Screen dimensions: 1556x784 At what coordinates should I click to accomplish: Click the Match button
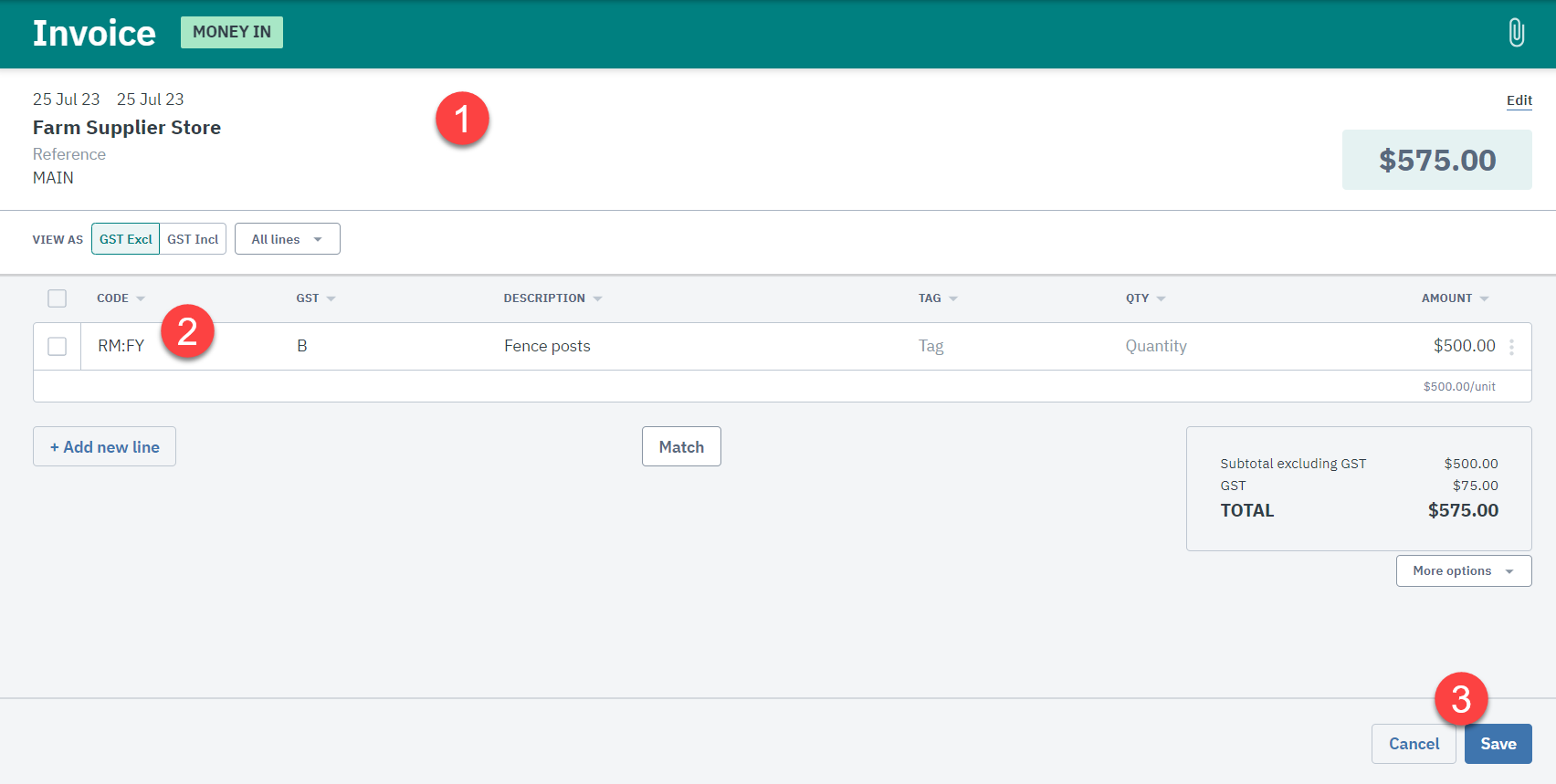click(x=681, y=447)
